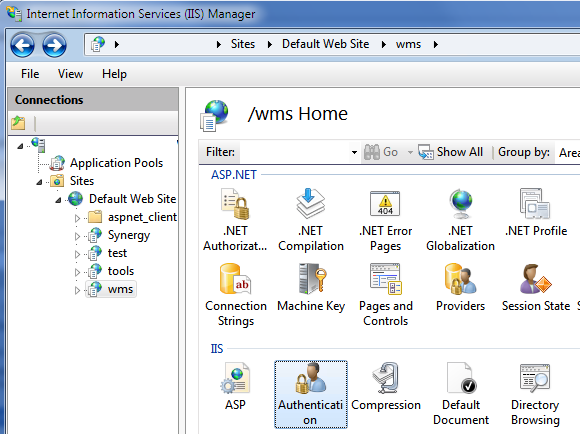Image resolution: width=580 pixels, height=434 pixels.
Task: Expand the wms tree node
Action: [x=77, y=290]
